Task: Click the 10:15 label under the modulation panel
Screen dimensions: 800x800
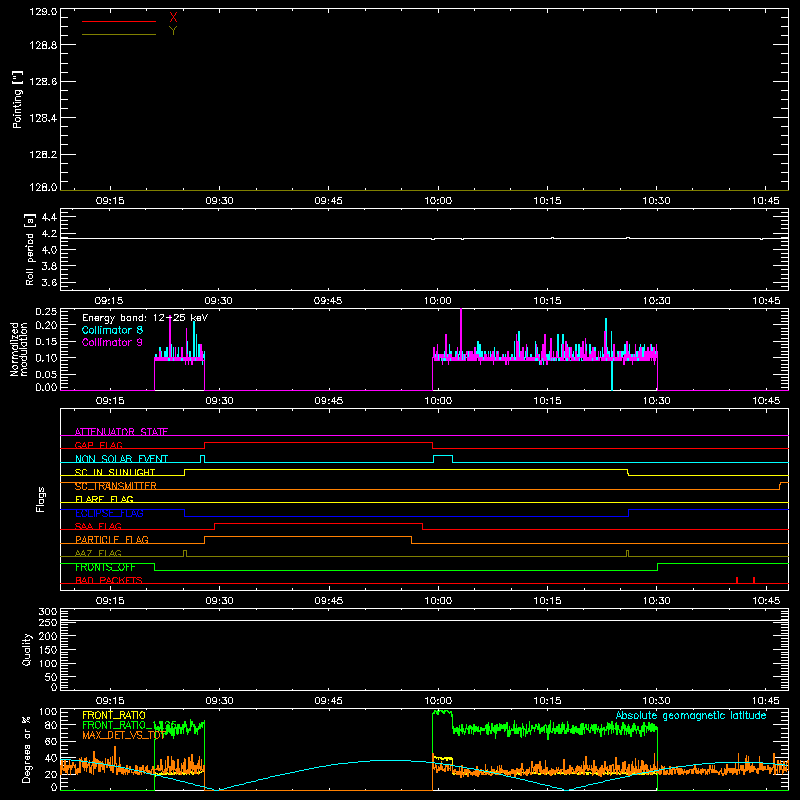Action: 547,401
